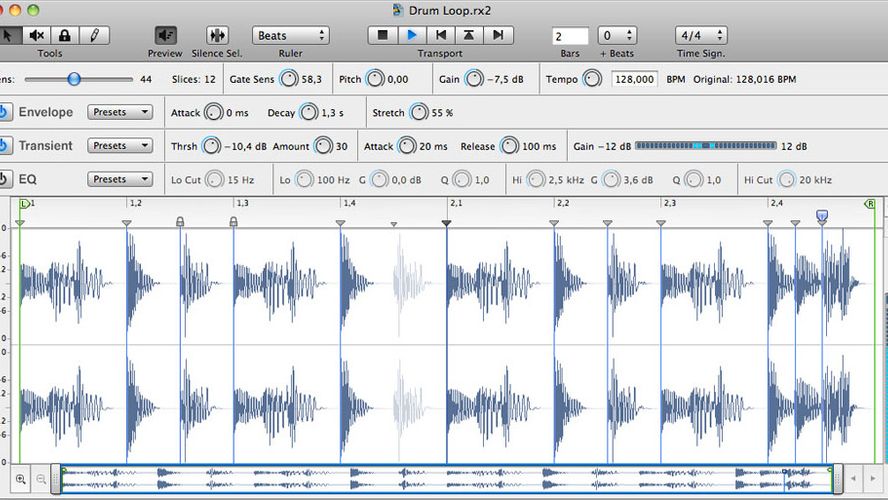Click the right loop locator R marker
888x500 pixels.
pyautogui.click(x=870, y=203)
